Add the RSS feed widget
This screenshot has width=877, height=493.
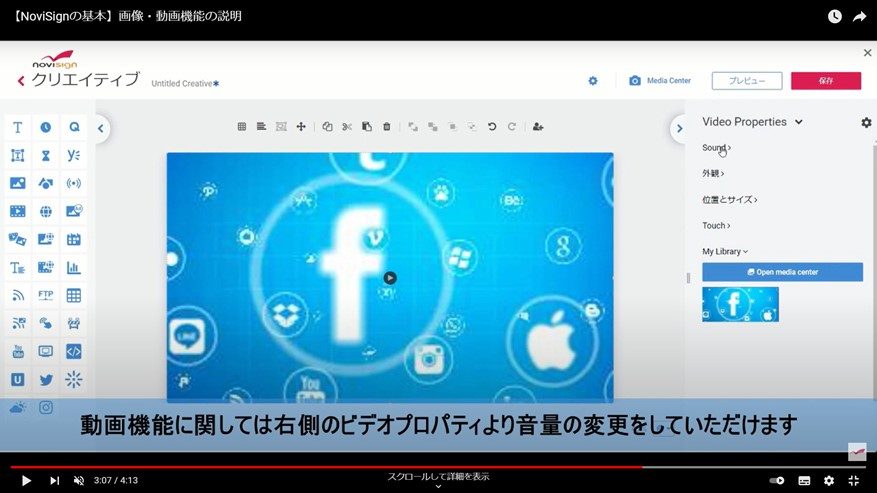tap(17, 295)
